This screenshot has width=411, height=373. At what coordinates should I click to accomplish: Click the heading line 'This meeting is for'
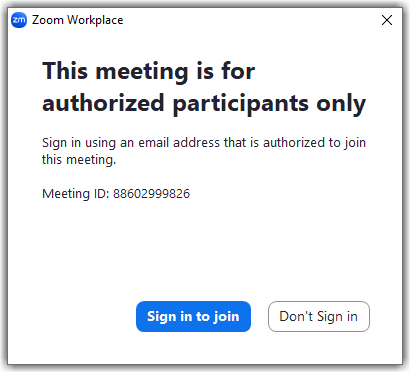point(149,71)
